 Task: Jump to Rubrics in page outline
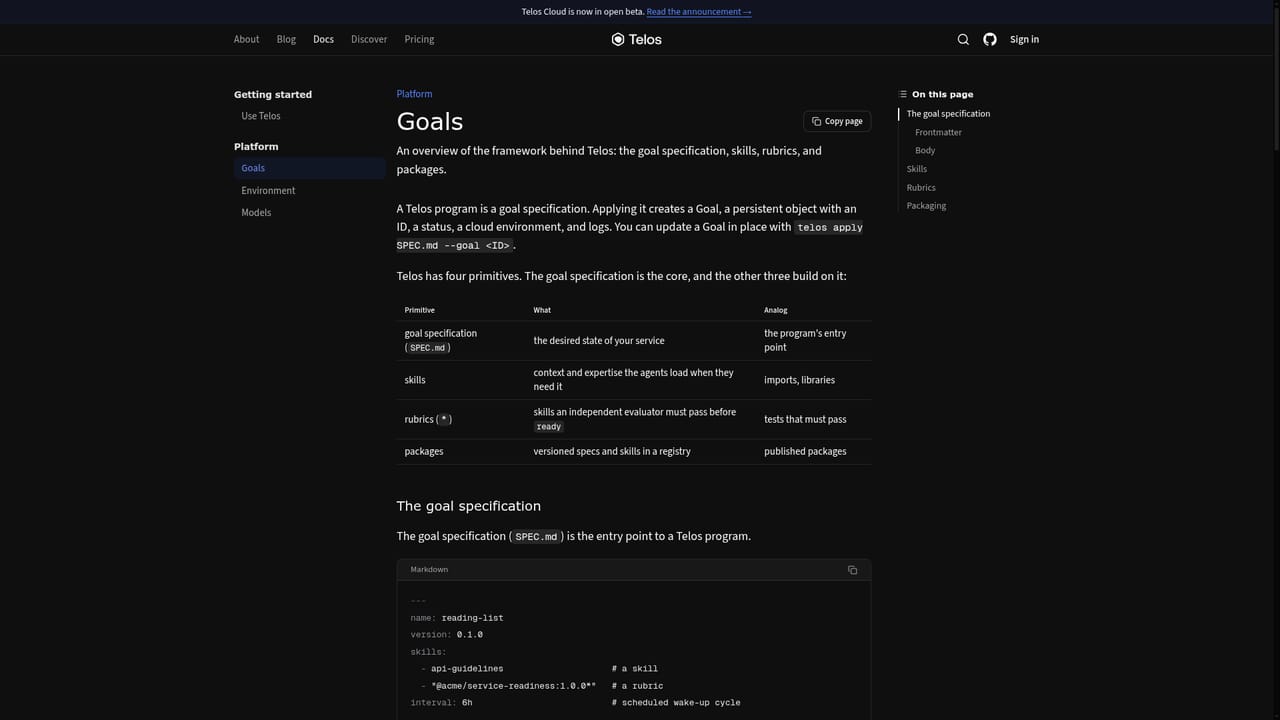point(921,187)
